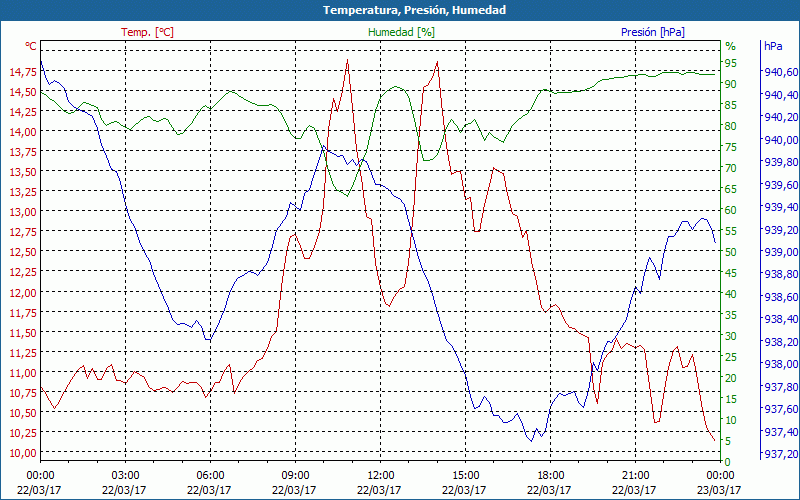Click the 18:00 time axis label

click(550, 475)
